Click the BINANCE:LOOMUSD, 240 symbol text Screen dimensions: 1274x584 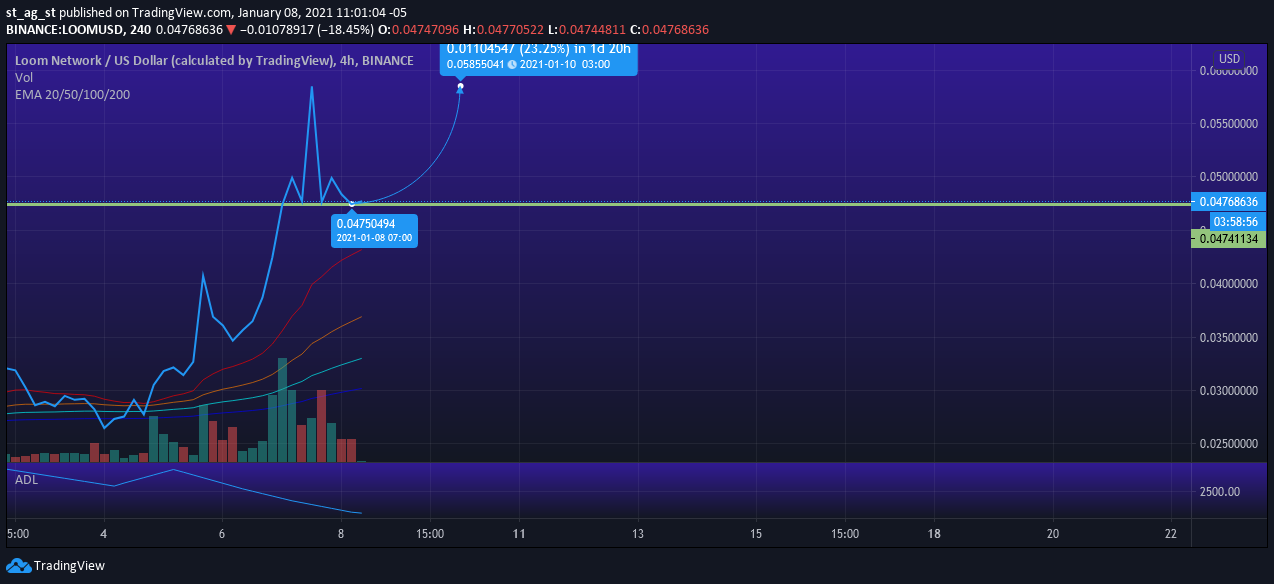point(79,30)
